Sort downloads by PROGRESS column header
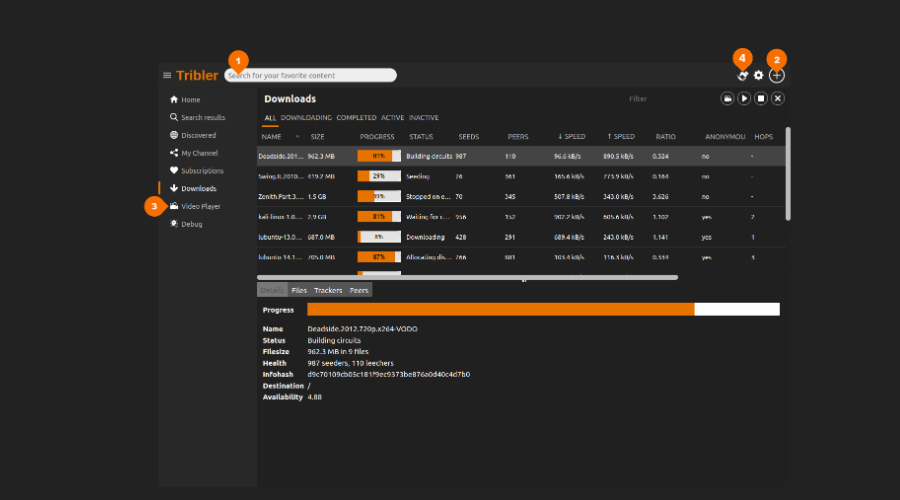The width and height of the screenshot is (900, 500). pos(377,137)
